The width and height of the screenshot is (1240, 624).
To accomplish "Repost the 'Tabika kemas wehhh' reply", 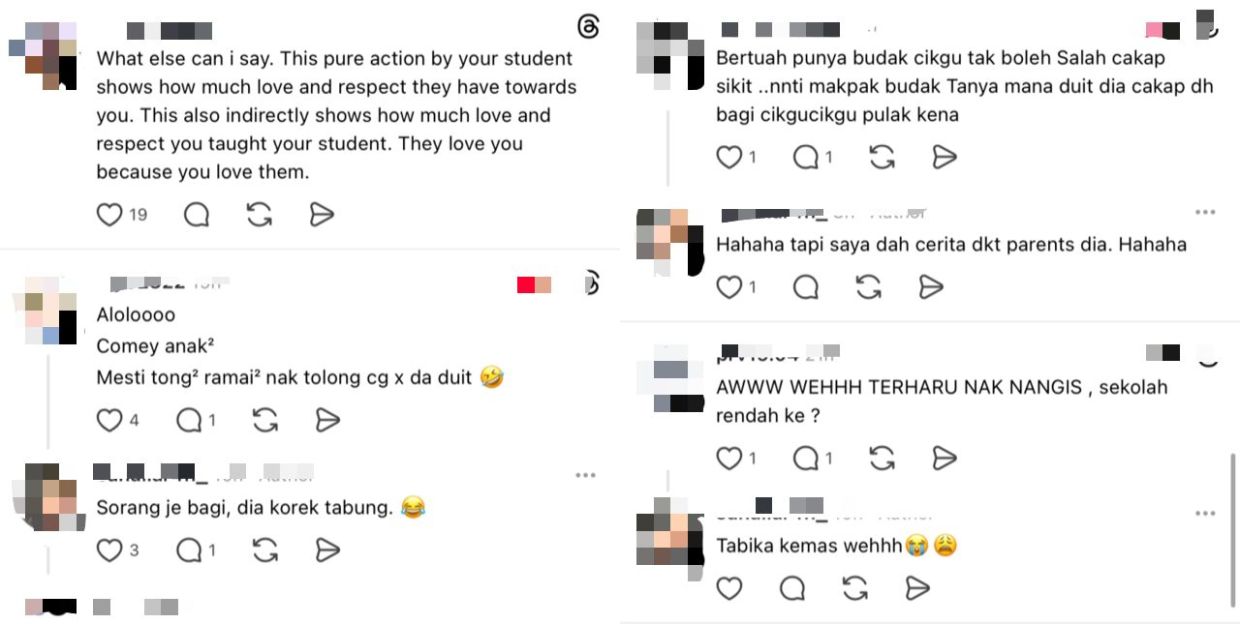I will [x=855, y=589].
